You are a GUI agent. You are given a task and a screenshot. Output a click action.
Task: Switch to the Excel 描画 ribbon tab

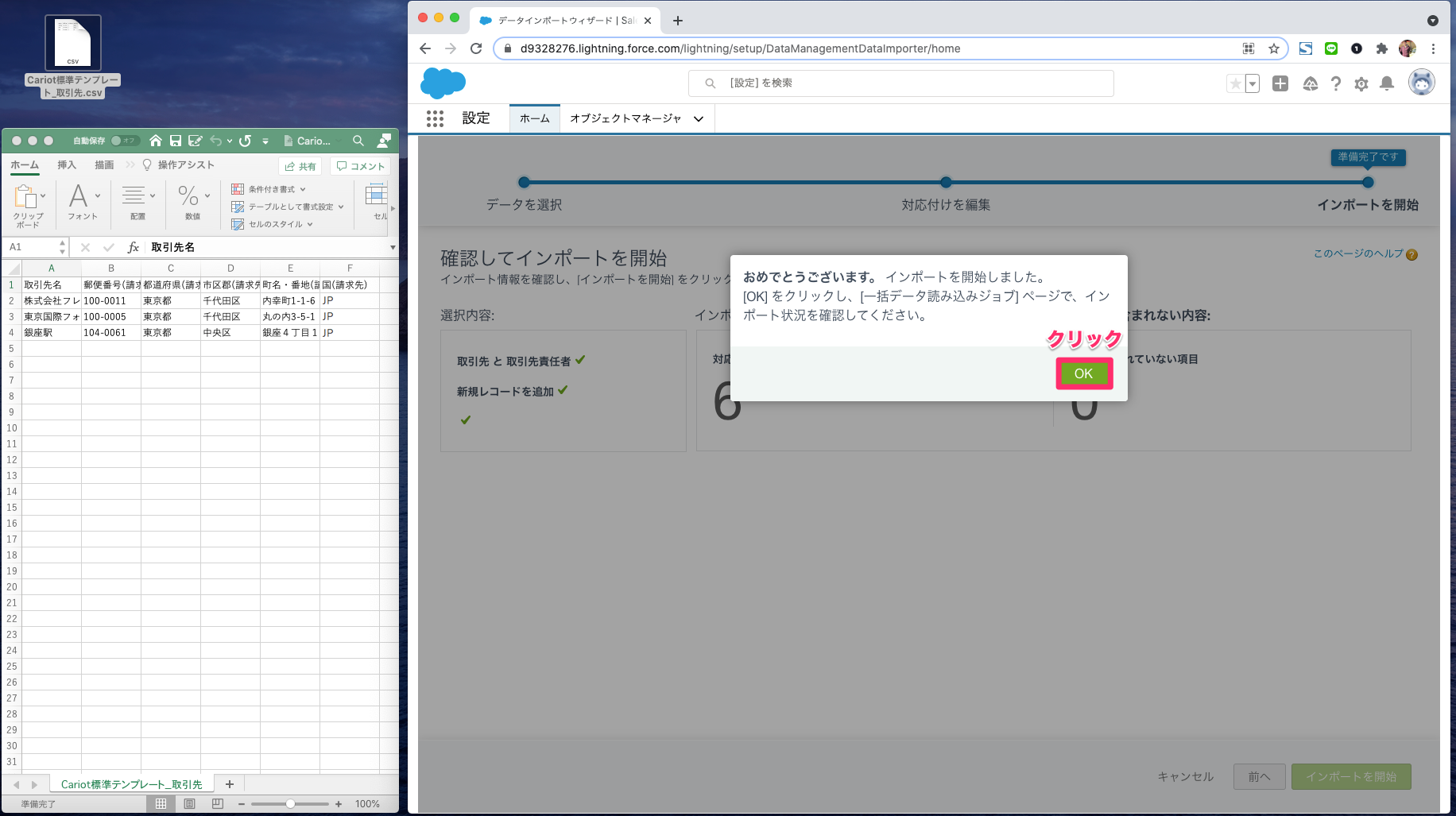(104, 165)
